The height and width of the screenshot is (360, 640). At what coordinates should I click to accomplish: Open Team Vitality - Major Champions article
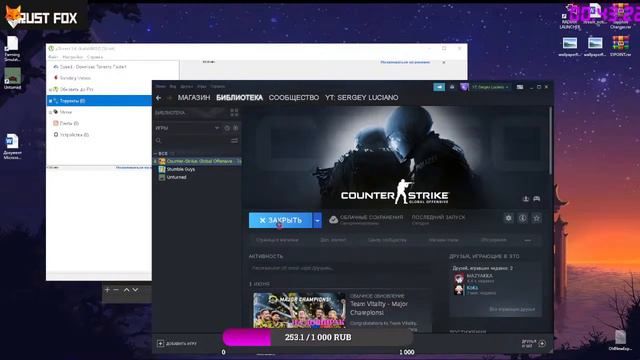coord(379,308)
